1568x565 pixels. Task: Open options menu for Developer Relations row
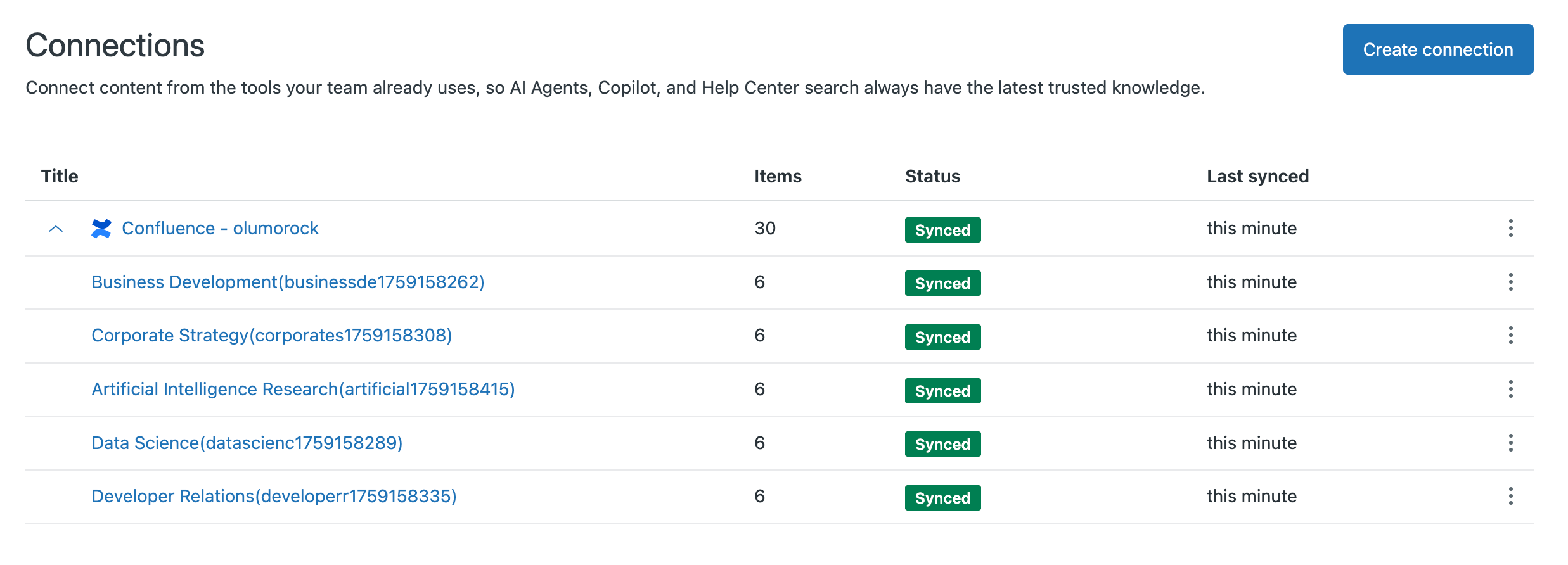pyautogui.click(x=1510, y=496)
